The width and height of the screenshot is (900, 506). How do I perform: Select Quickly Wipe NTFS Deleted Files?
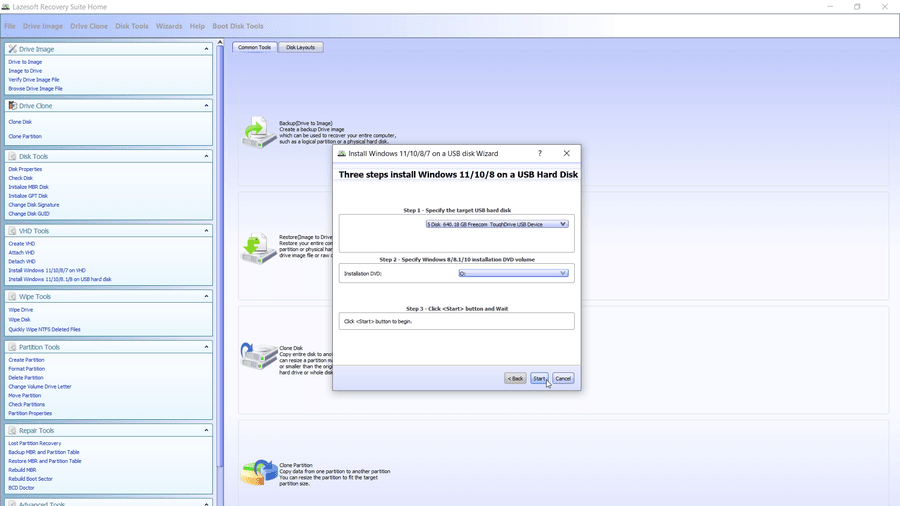click(45, 329)
